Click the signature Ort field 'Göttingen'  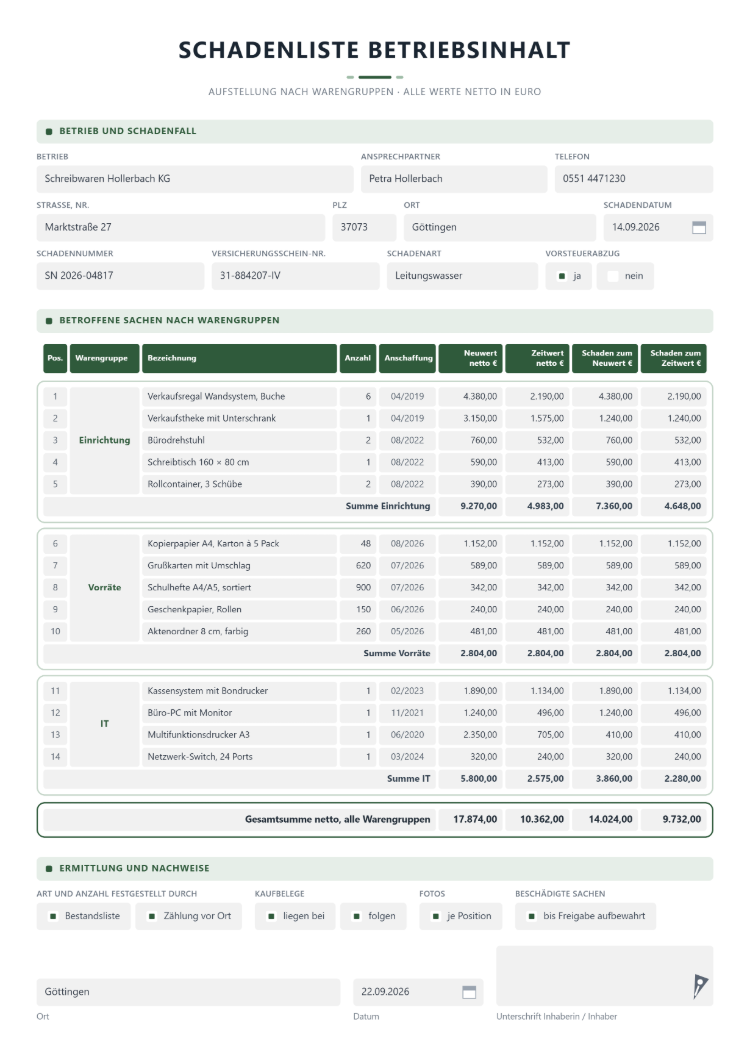pos(188,992)
